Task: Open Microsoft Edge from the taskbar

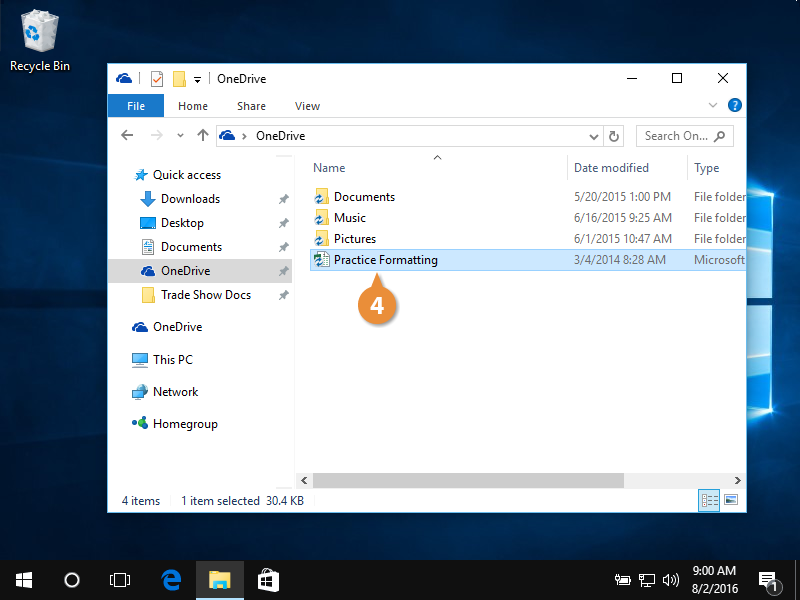Action: point(172,579)
